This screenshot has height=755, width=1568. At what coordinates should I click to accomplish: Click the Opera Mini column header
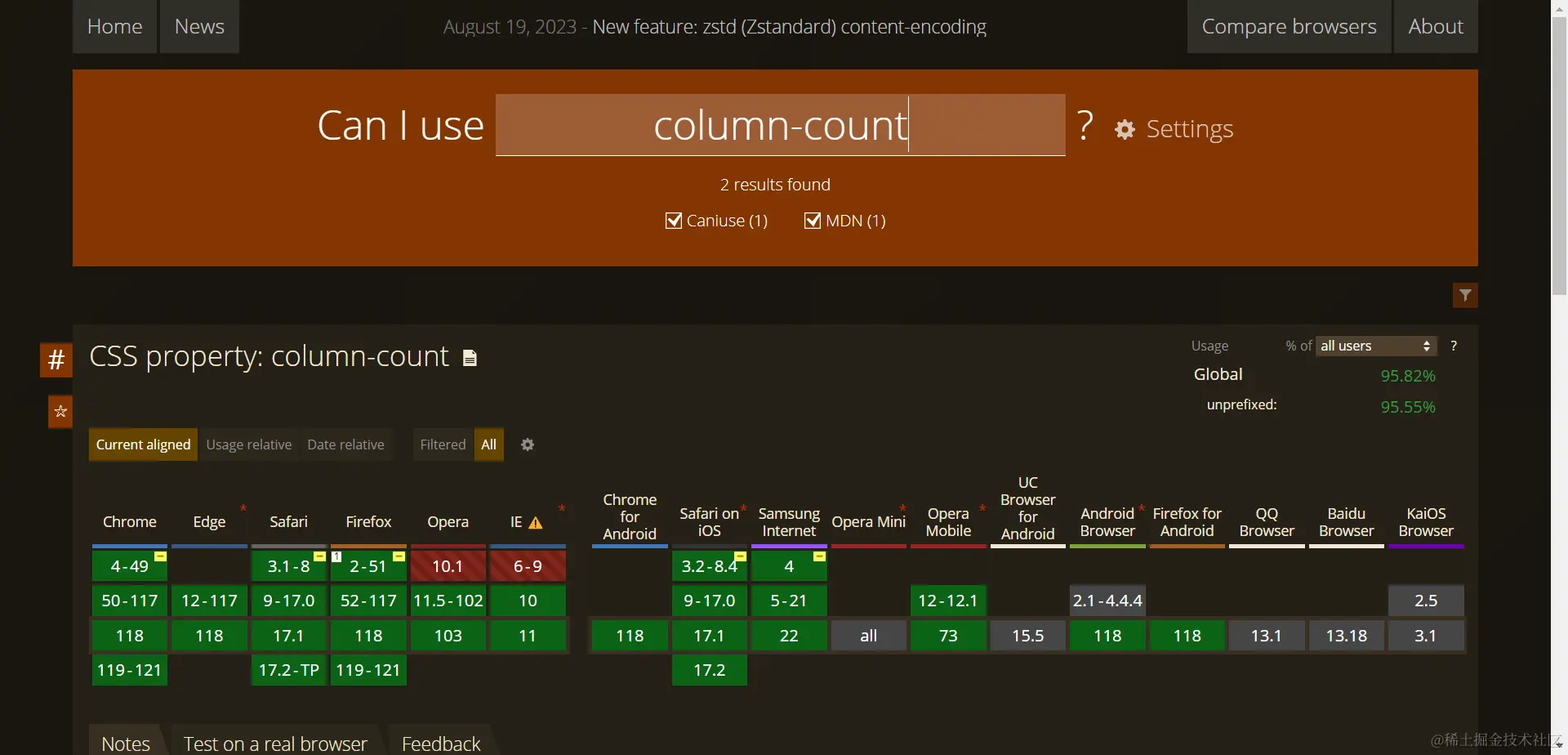point(868,521)
